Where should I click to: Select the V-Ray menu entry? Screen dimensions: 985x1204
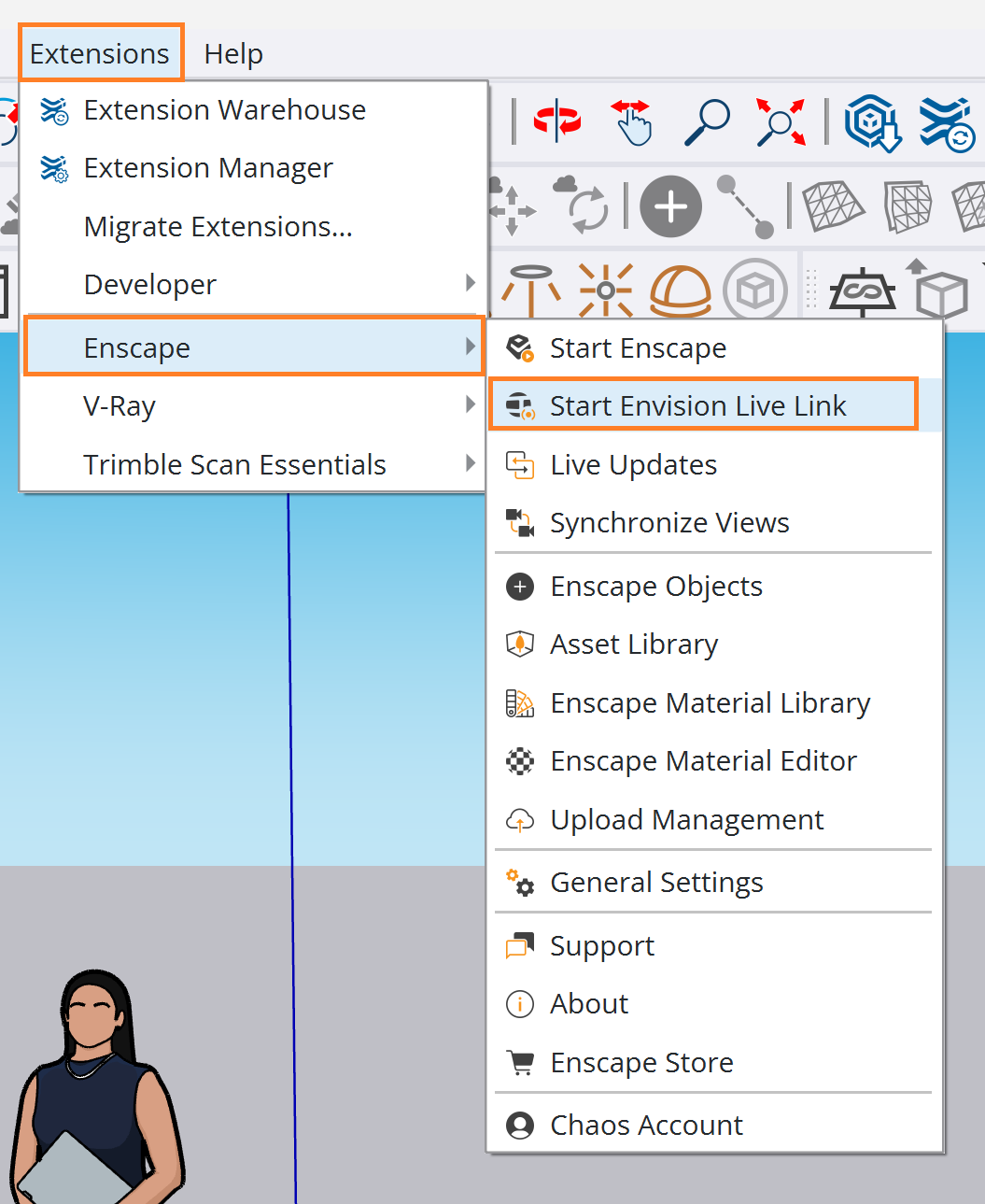(x=253, y=406)
